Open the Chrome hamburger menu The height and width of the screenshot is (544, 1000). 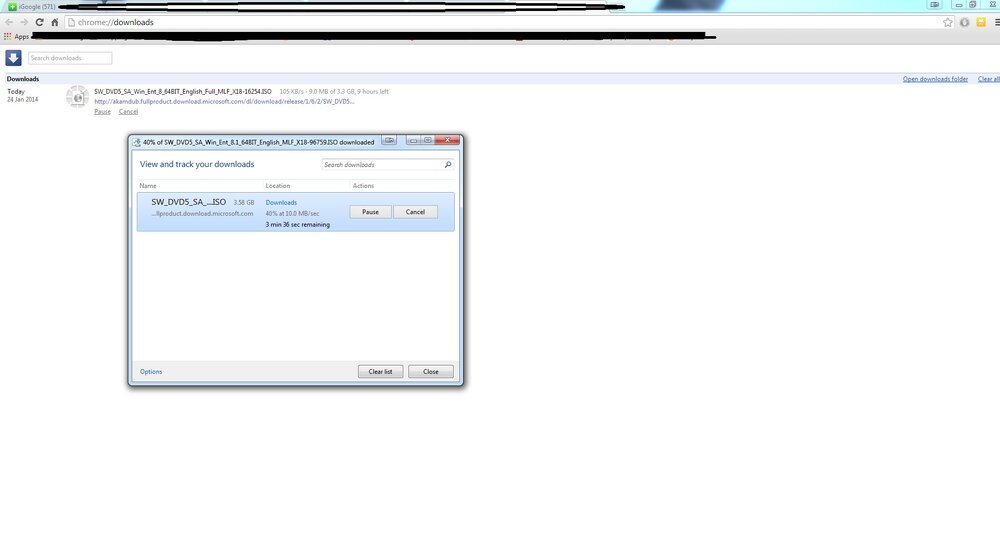tap(996, 22)
